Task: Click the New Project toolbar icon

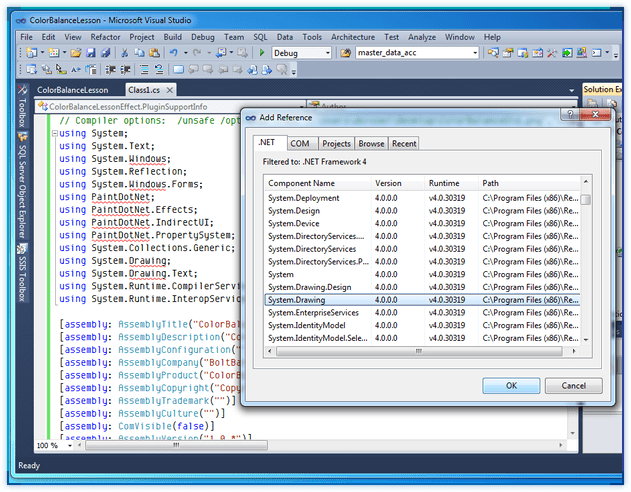Action: (x=31, y=53)
